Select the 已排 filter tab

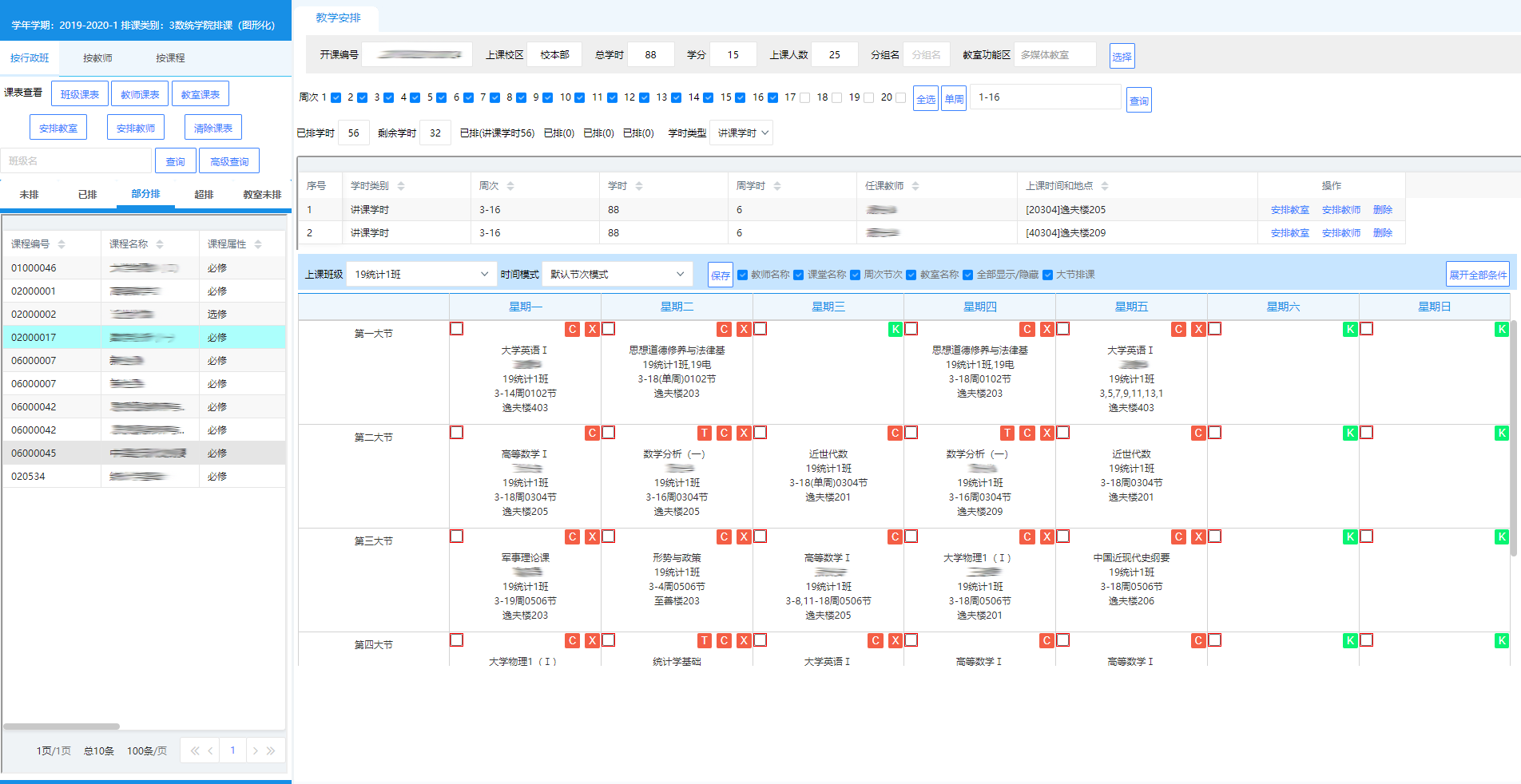click(87, 194)
